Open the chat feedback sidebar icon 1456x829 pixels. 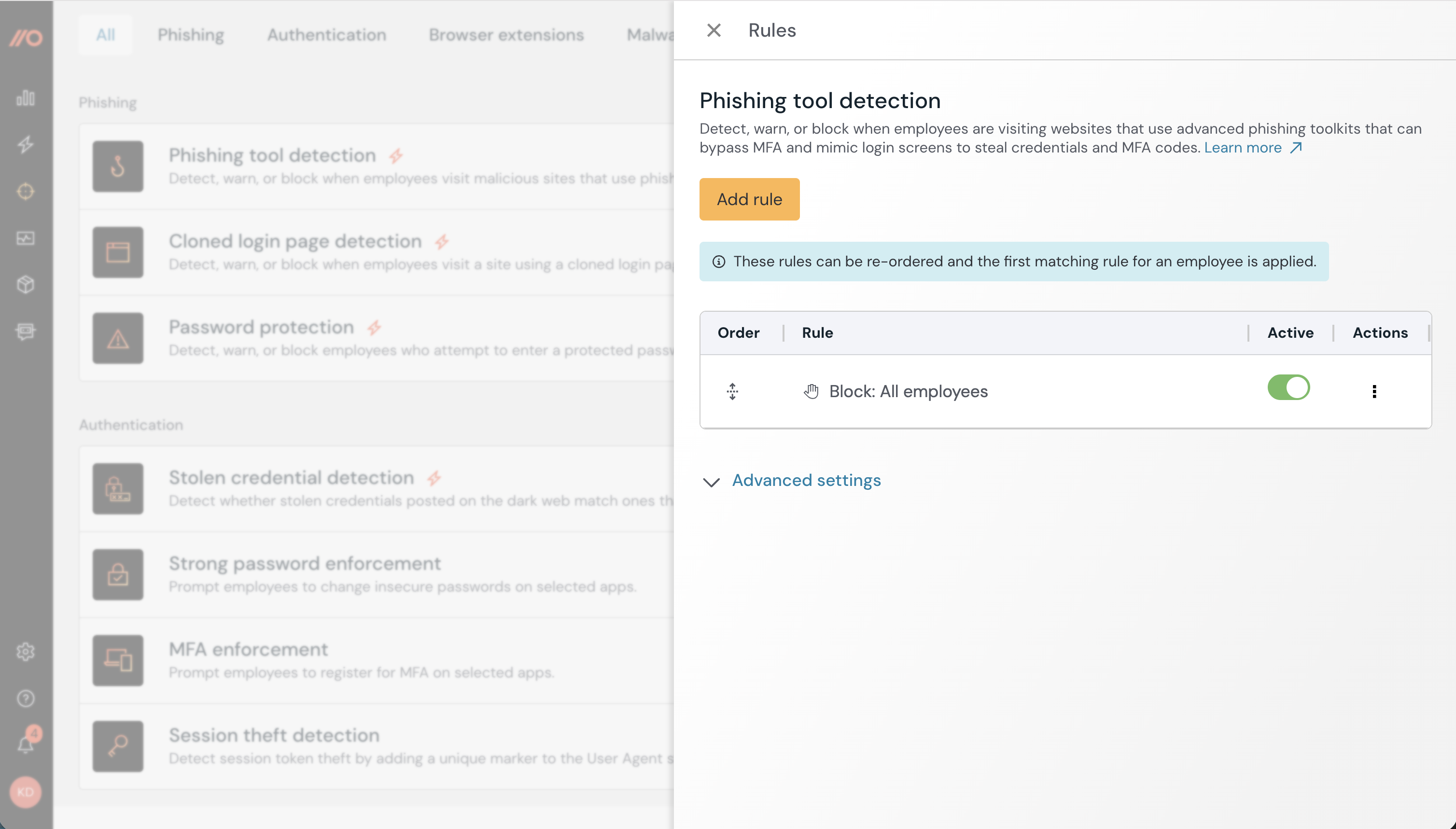[26, 332]
